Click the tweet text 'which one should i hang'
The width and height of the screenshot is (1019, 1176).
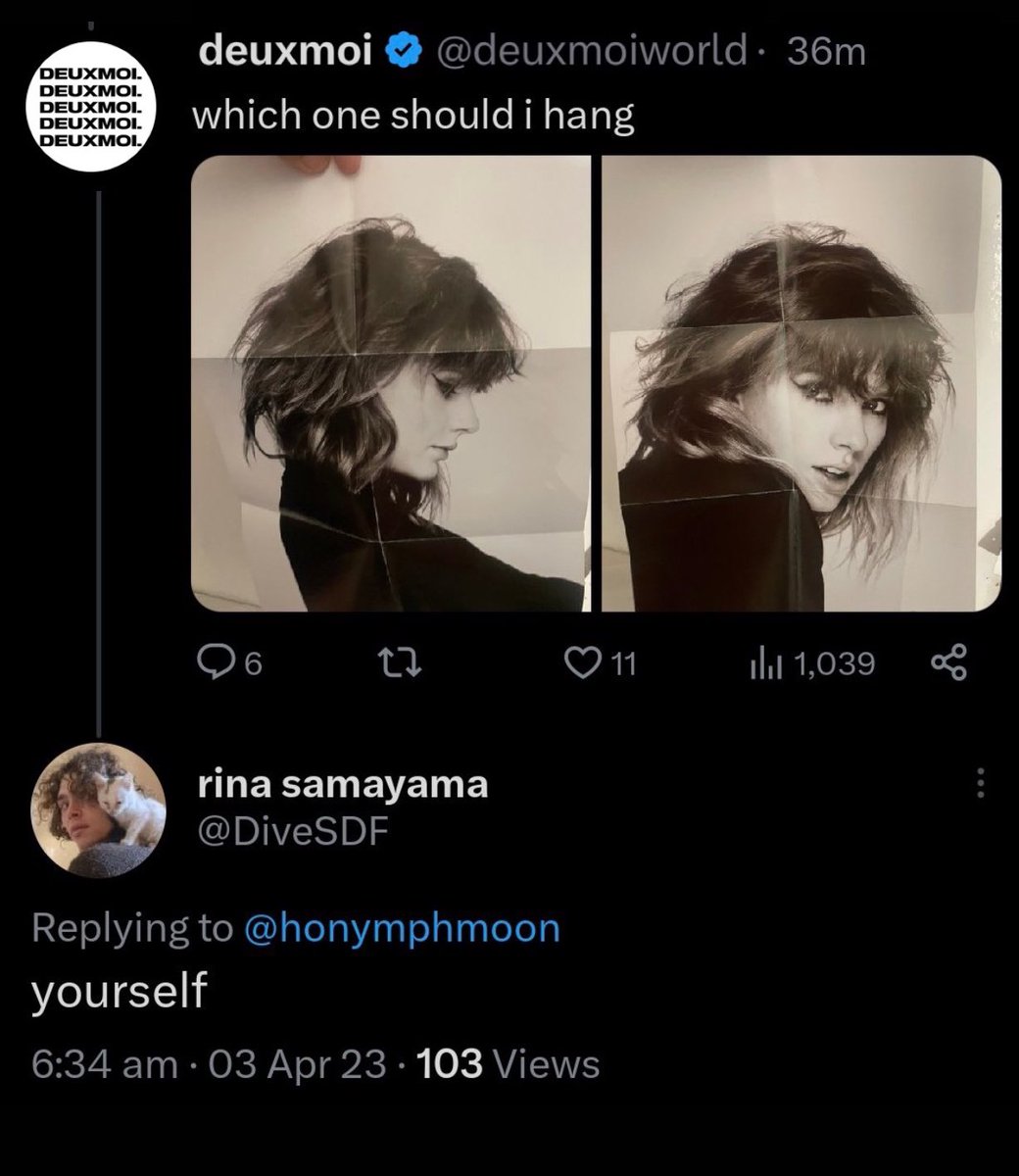tap(413, 116)
